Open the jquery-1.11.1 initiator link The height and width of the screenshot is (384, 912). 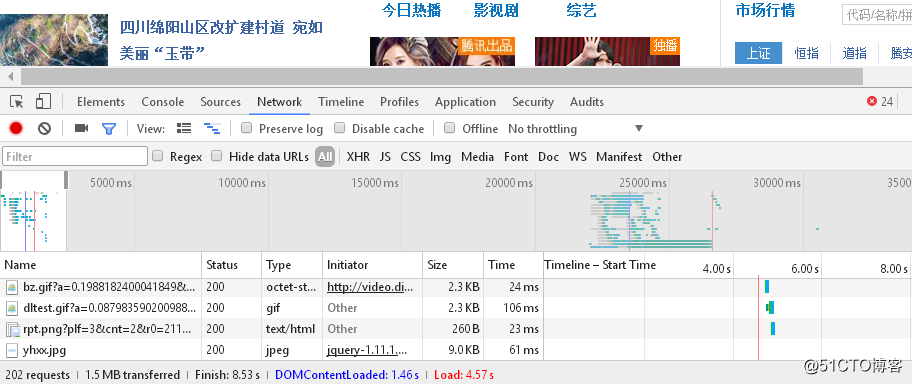coord(366,350)
